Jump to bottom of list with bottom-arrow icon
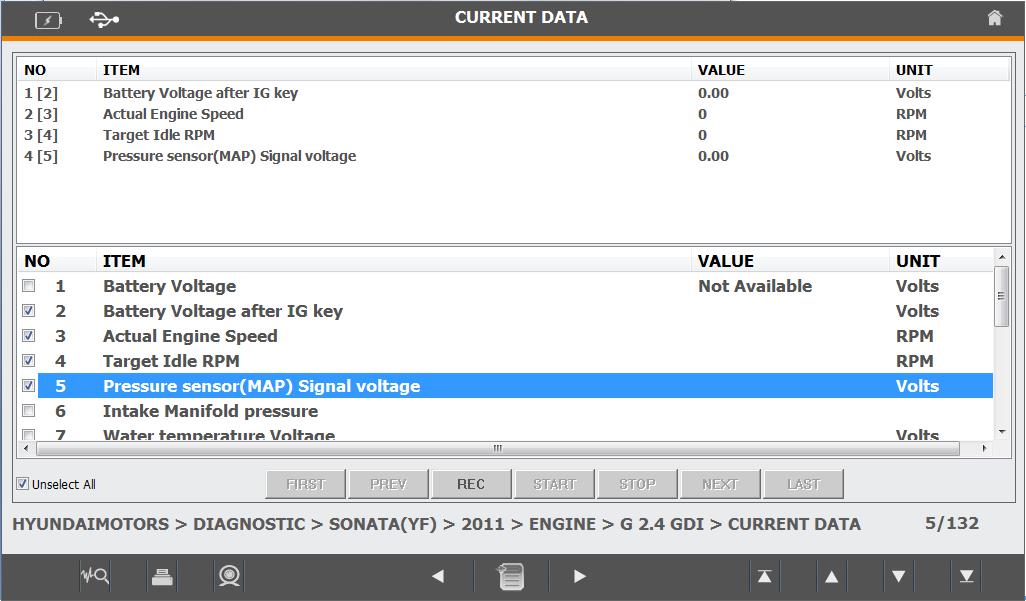The image size is (1026, 601). pyautogui.click(x=966, y=576)
